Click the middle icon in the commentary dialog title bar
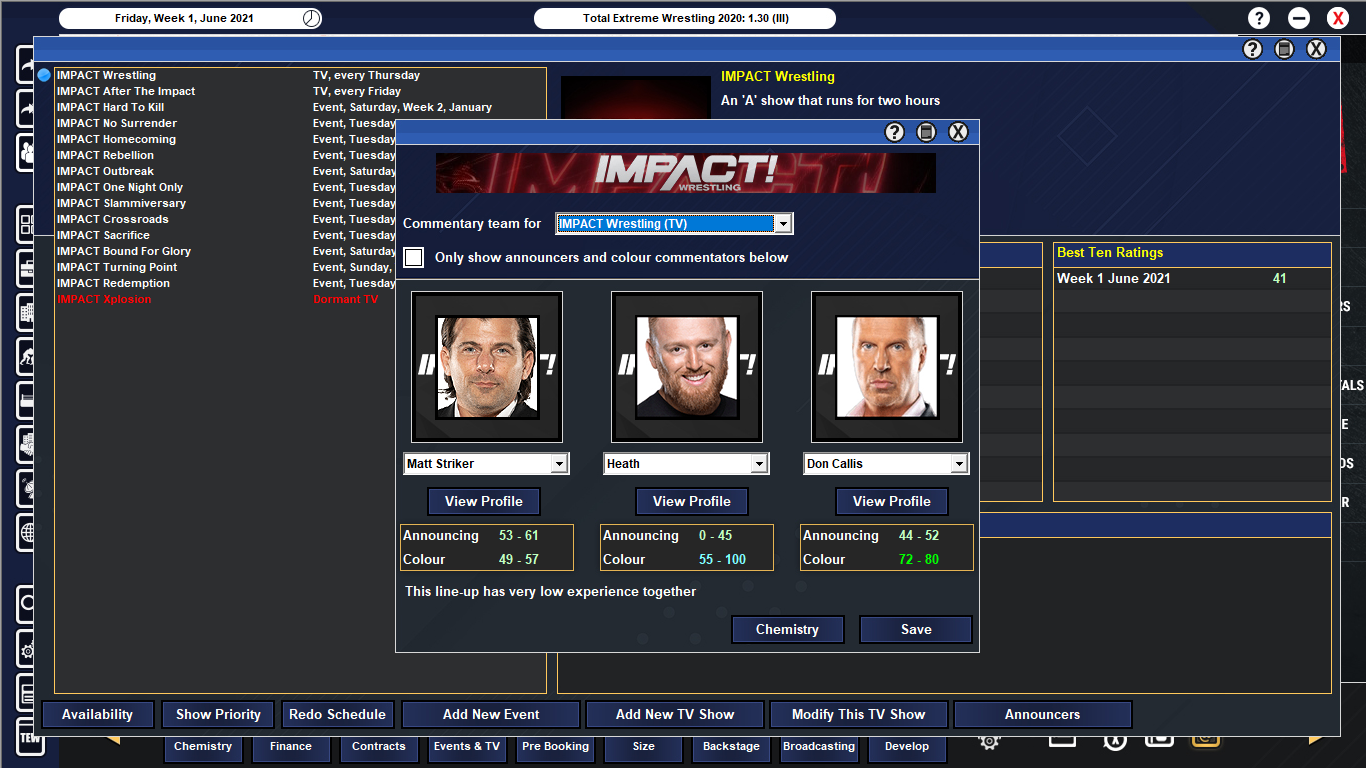 tap(927, 132)
